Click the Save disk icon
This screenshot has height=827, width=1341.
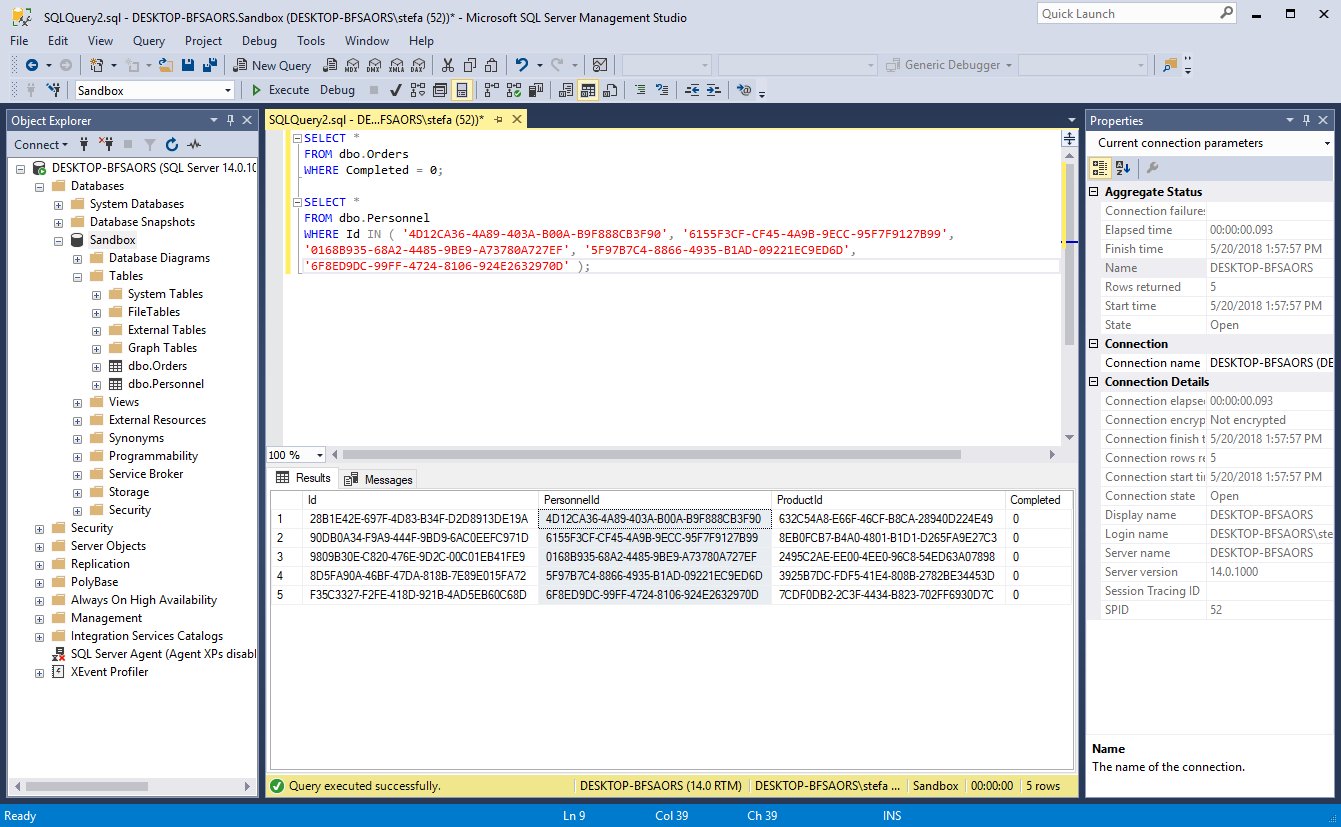187,65
